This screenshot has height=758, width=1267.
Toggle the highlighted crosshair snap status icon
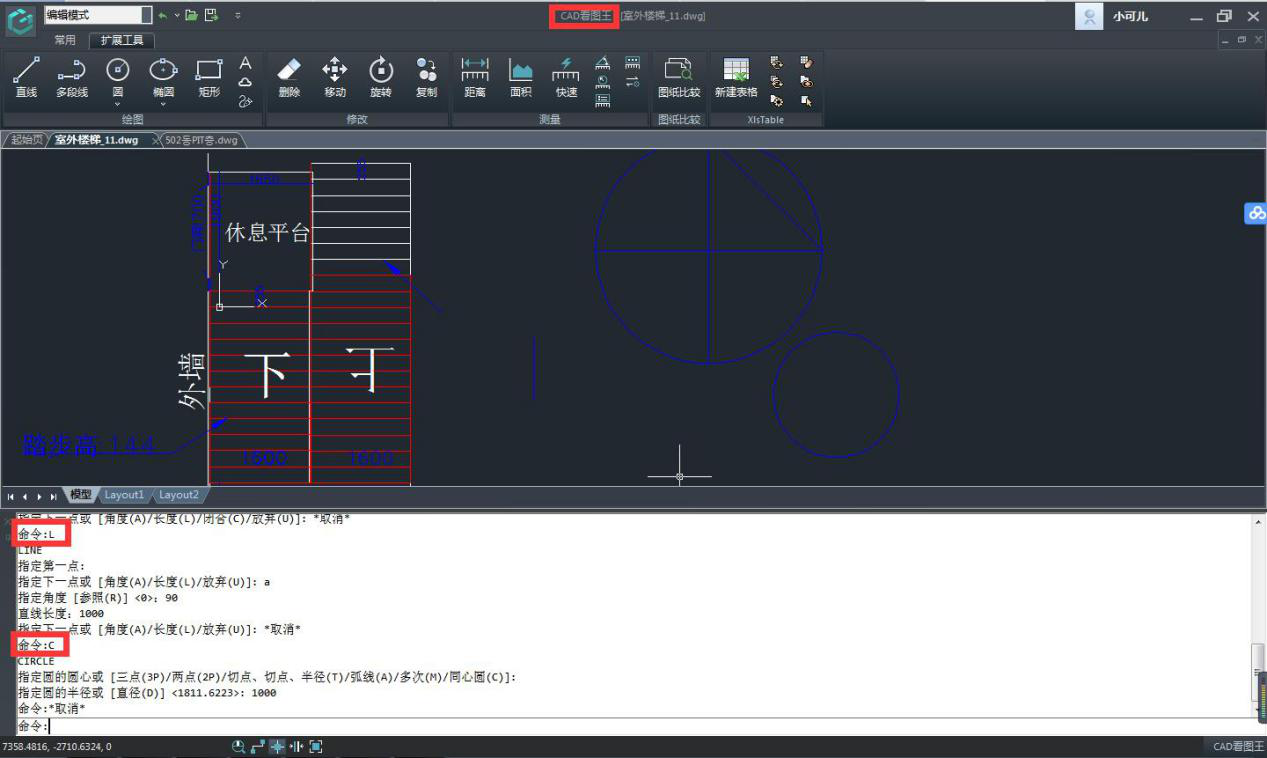(x=277, y=746)
